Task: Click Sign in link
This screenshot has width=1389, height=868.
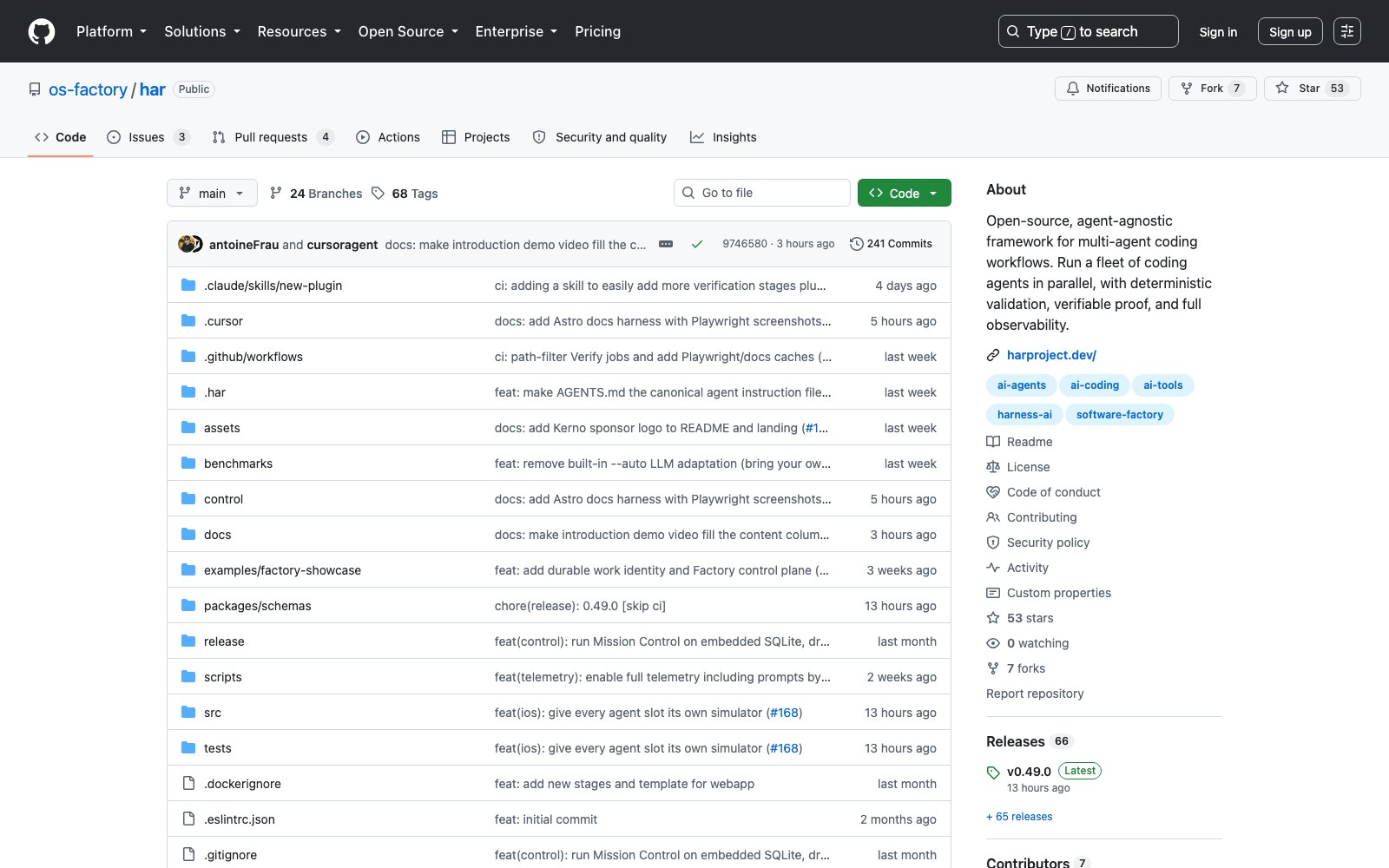Action: pyautogui.click(x=1218, y=32)
